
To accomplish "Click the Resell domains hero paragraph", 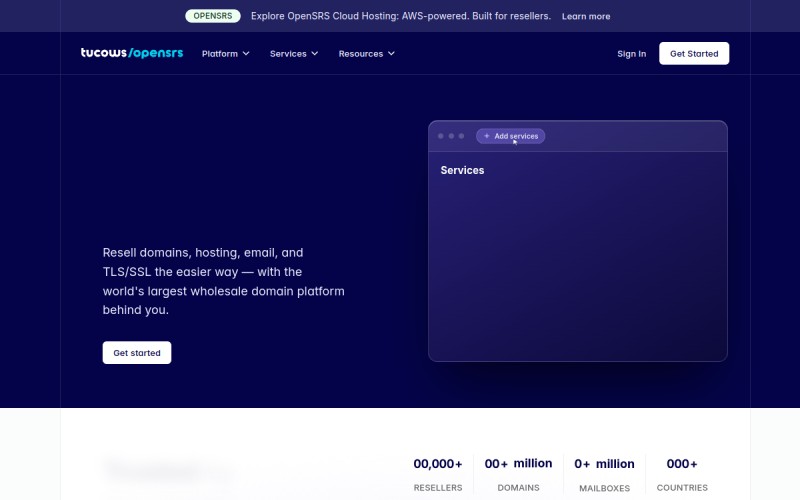I will click(223, 281).
